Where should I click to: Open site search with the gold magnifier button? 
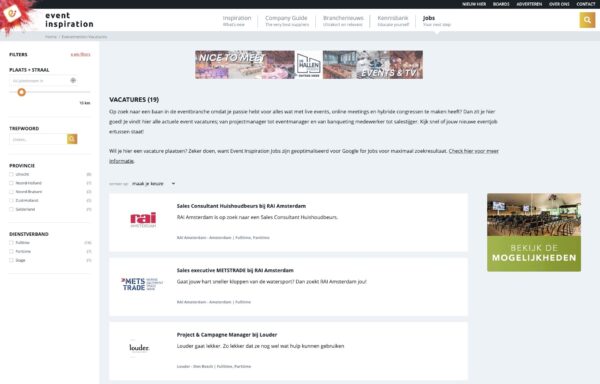[587, 20]
